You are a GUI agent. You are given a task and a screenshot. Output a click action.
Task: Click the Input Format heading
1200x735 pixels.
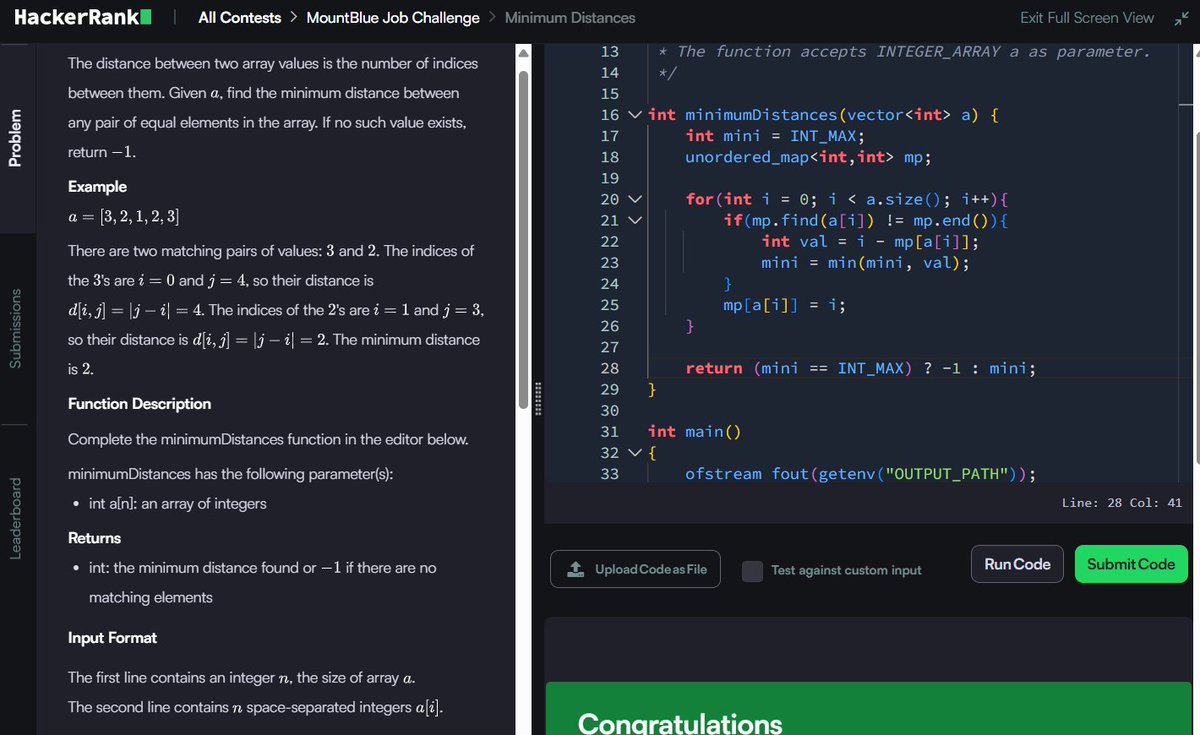pyautogui.click(x=112, y=638)
